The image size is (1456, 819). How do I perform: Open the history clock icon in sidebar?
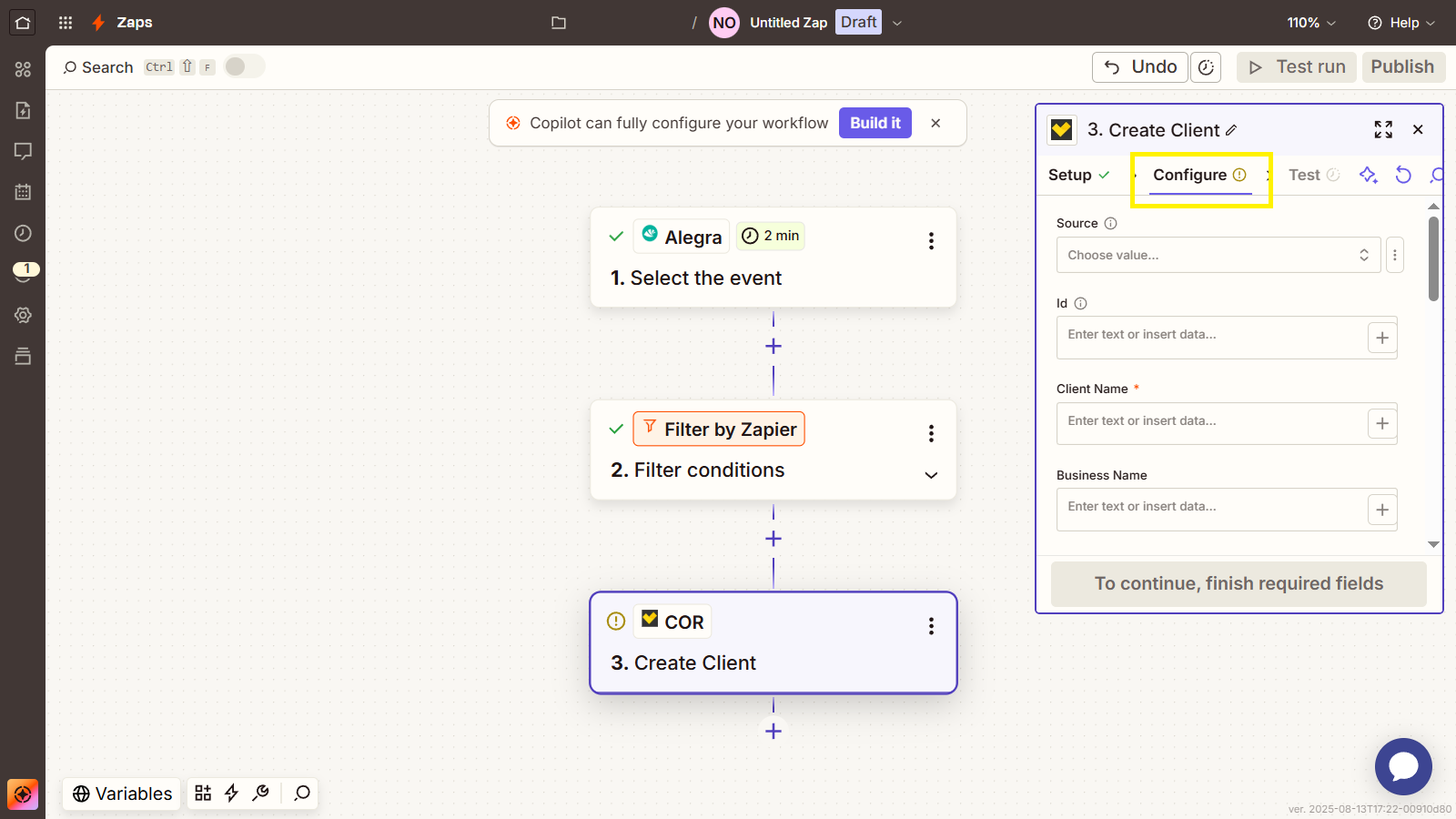(x=23, y=233)
